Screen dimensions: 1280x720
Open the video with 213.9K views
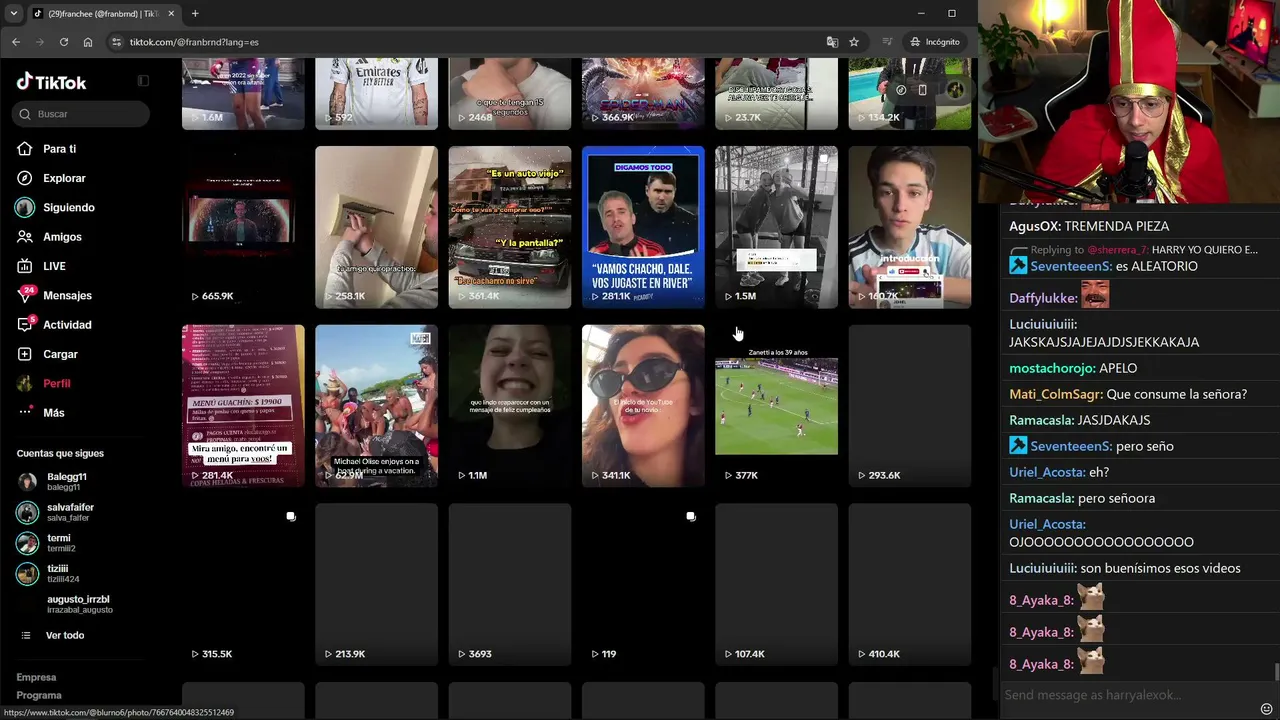click(376, 585)
